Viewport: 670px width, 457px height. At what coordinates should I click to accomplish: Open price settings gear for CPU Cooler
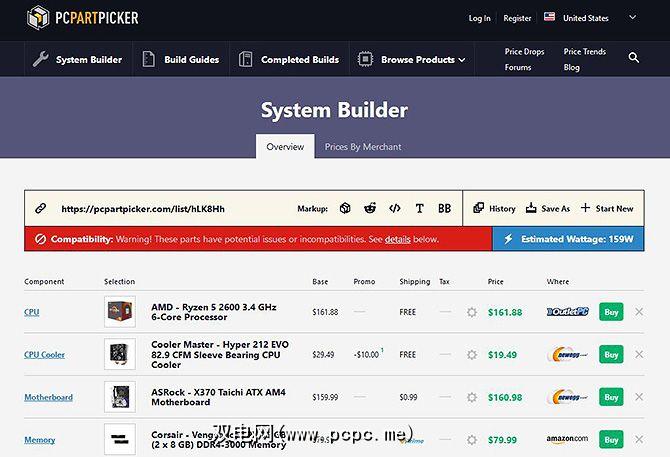pyautogui.click(x=472, y=354)
